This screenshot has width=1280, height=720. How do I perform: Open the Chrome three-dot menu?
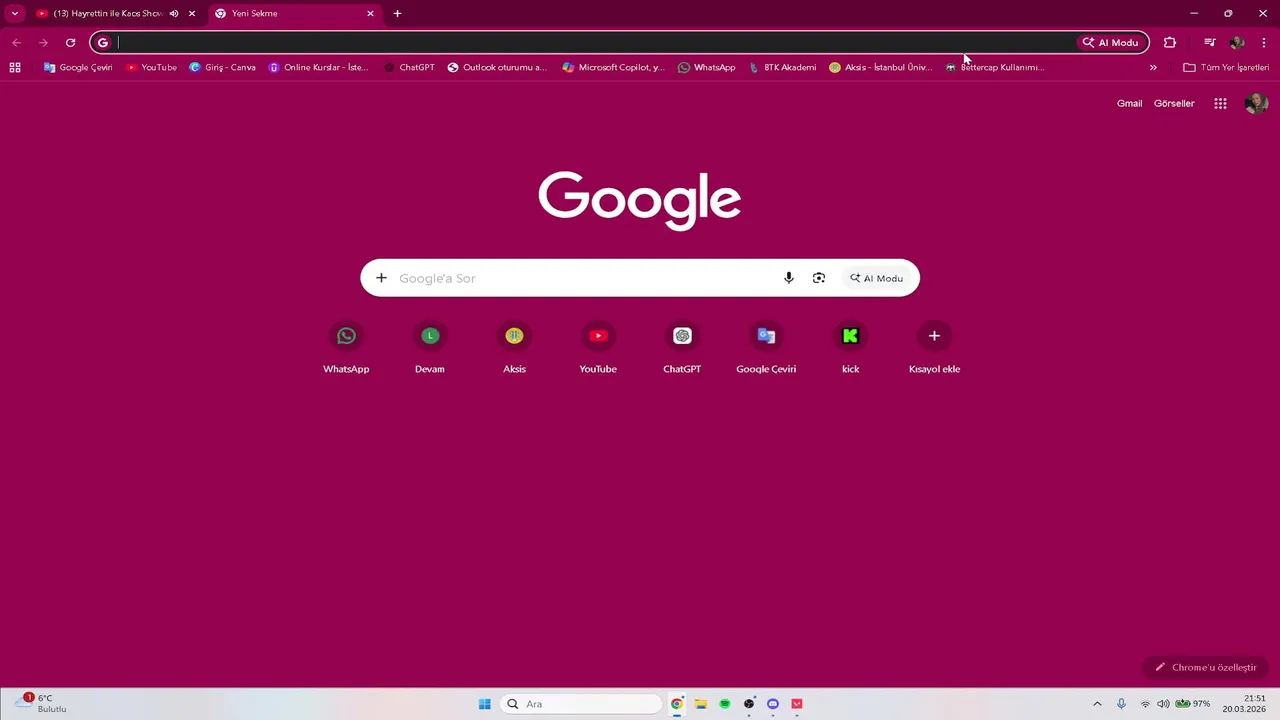1264,42
